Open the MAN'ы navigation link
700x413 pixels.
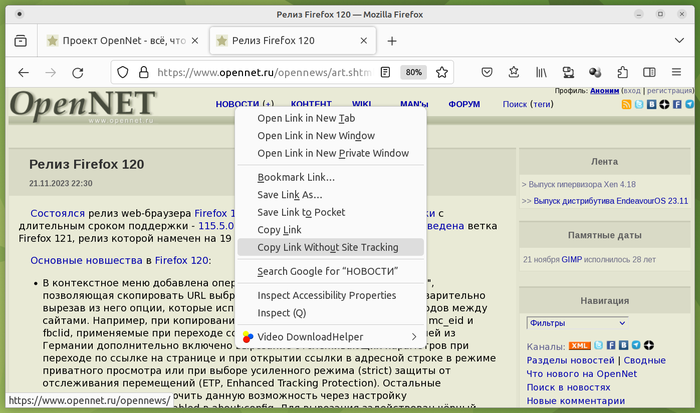point(414,104)
